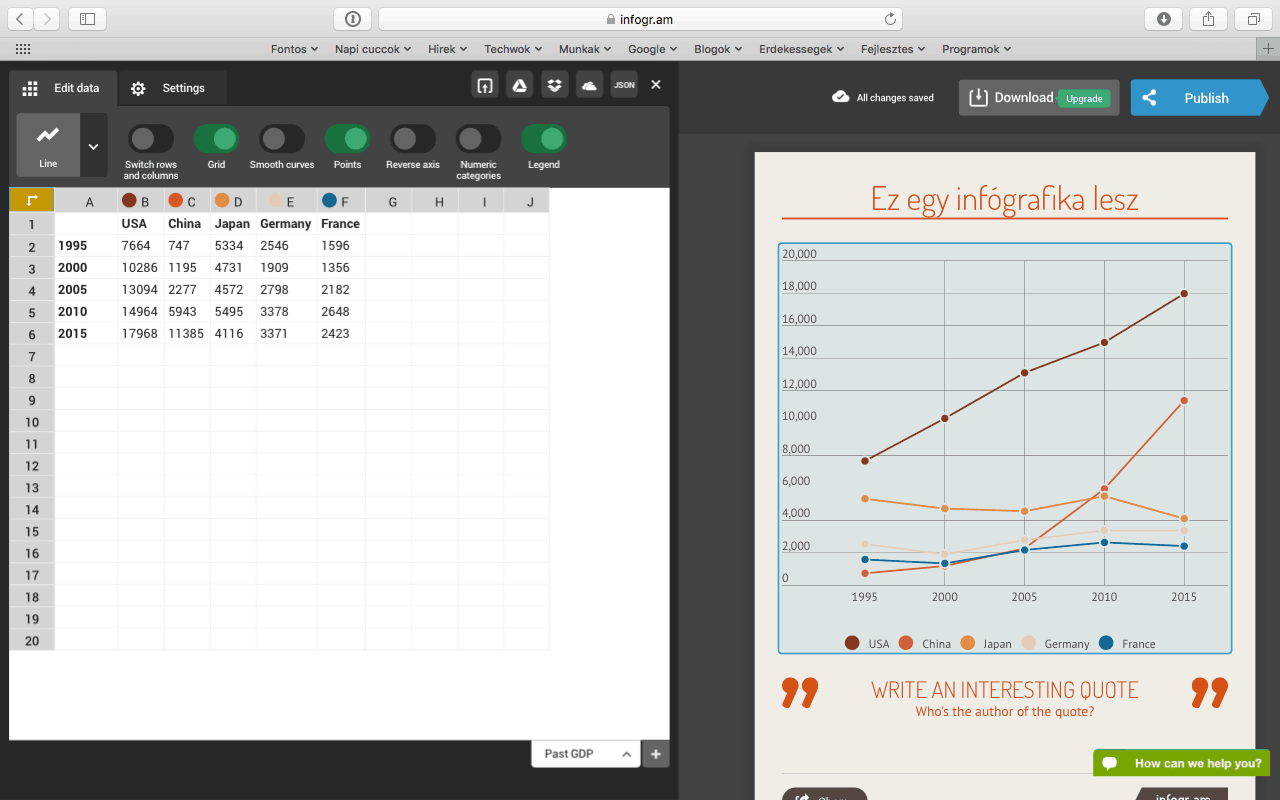Image resolution: width=1280 pixels, height=800 pixels.
Task: Expand the chart type dropdown arrow
Action: 94,145
